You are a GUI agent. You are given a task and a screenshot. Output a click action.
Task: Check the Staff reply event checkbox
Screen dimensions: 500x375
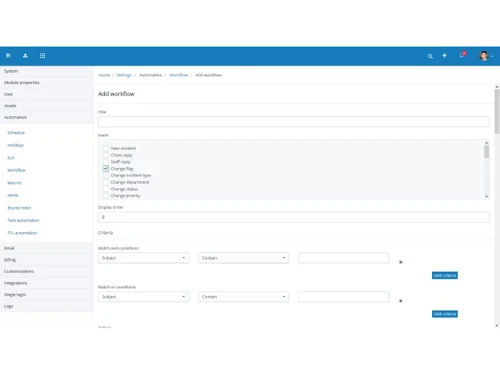tap(106, 162)
